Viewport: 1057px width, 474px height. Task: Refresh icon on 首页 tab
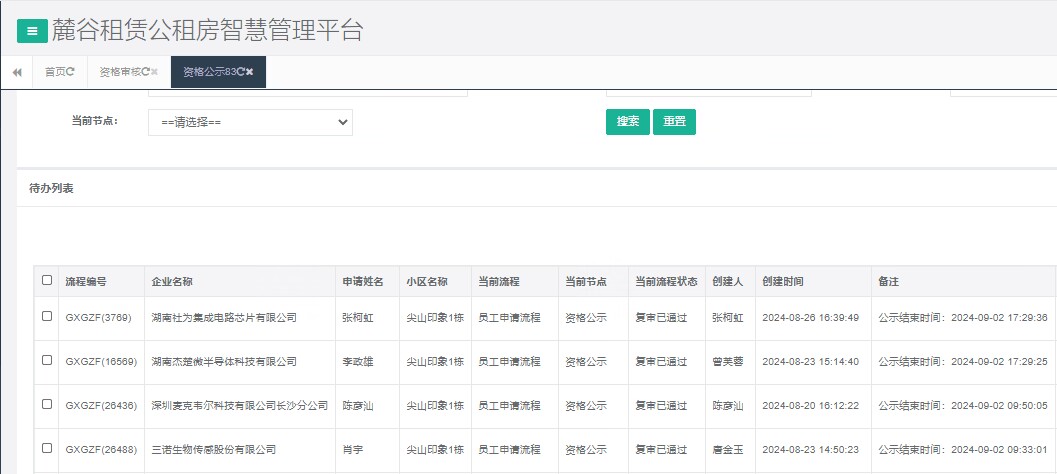tap(71, 71)
